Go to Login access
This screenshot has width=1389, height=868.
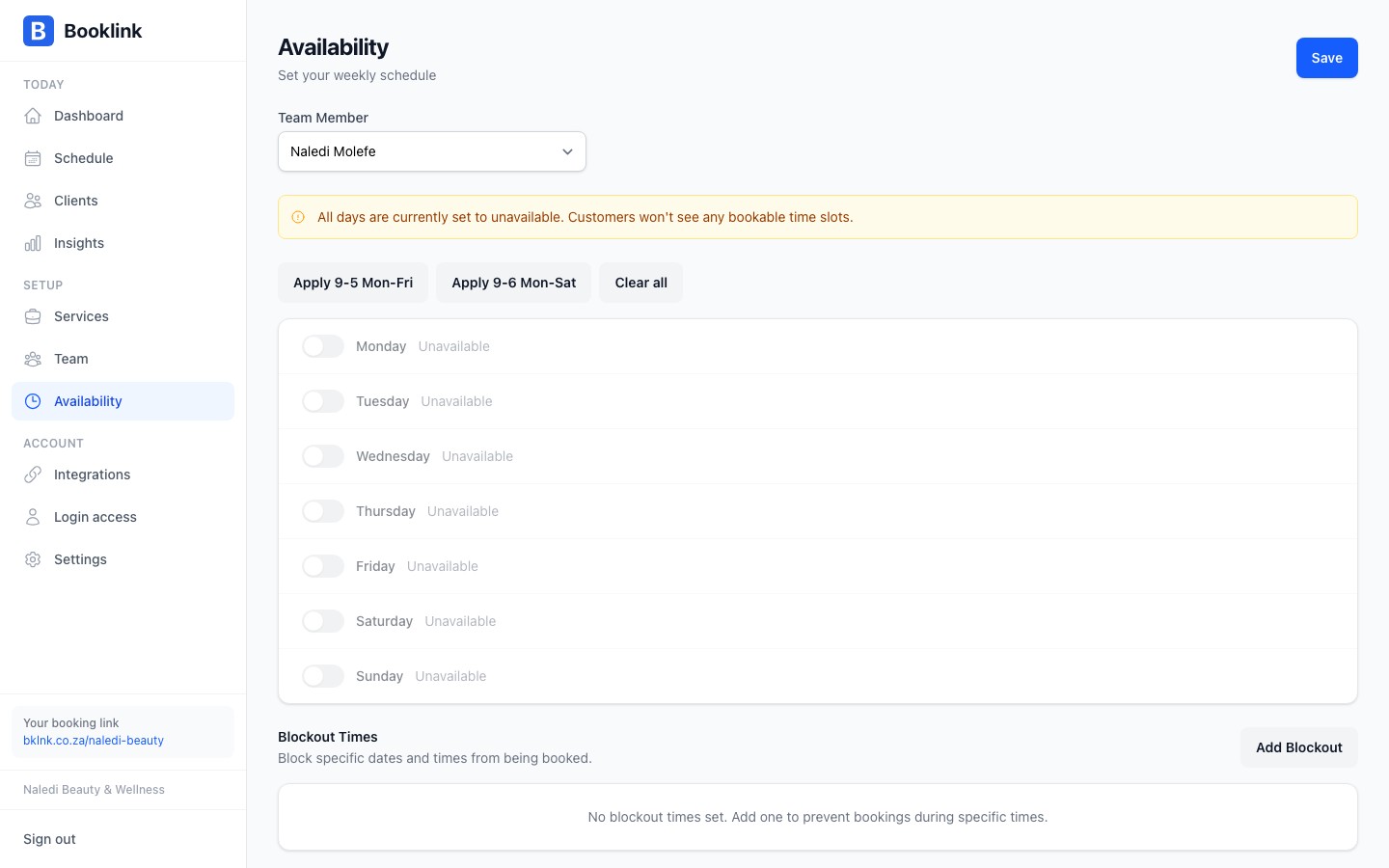123,517
